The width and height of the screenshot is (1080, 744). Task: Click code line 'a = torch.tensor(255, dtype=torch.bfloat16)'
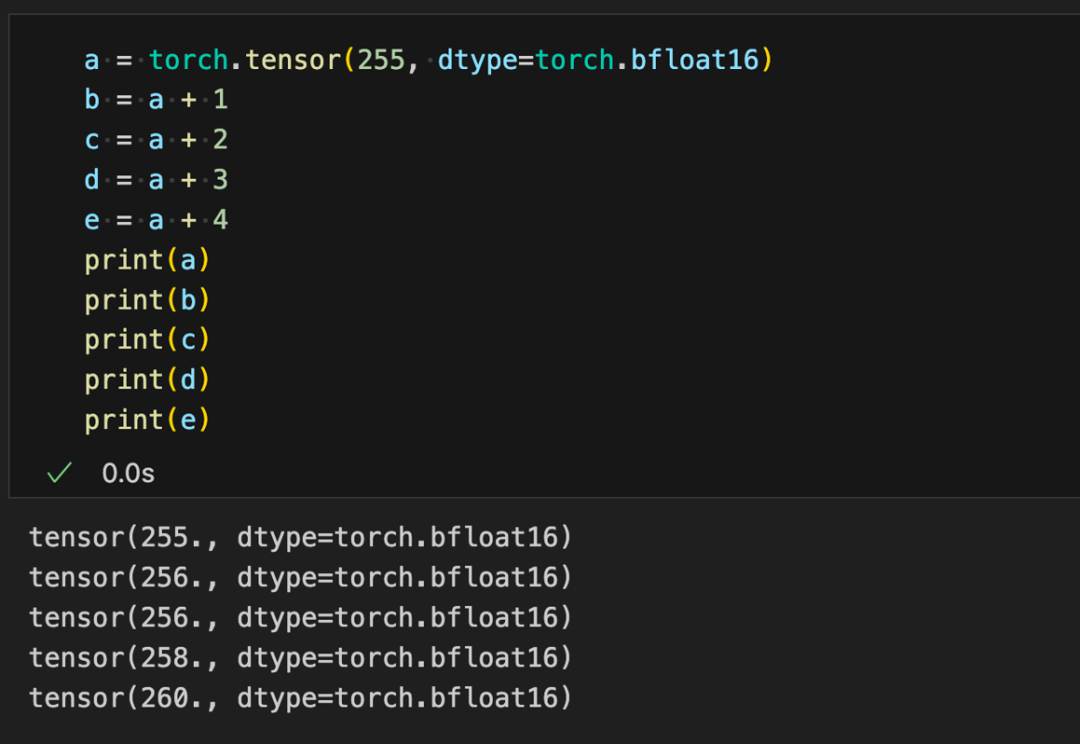pos(428,60)
